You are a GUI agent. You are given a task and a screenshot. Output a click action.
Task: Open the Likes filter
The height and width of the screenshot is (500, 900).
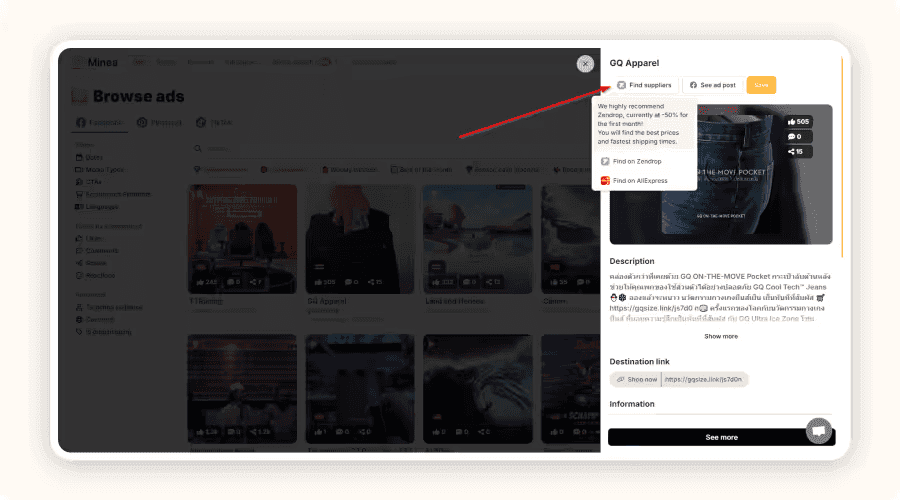point(90,238)
